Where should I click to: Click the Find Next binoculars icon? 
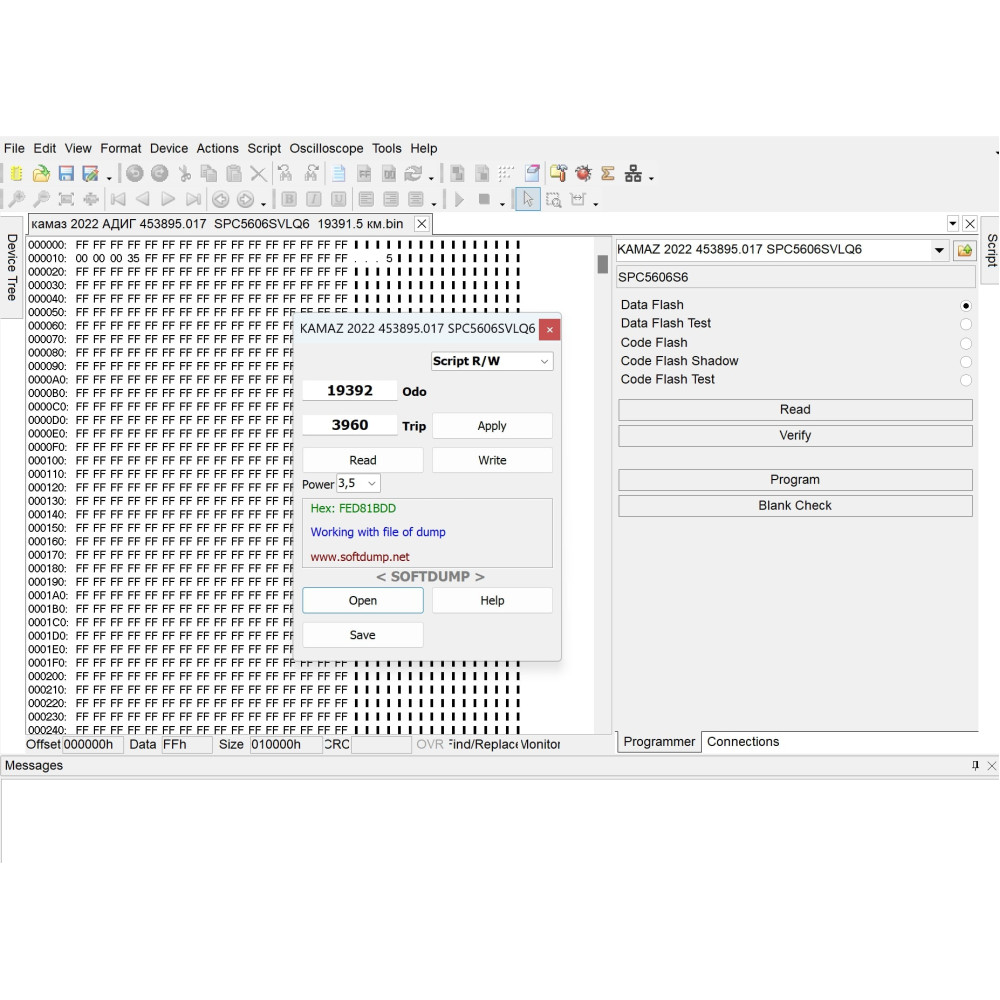311,173
